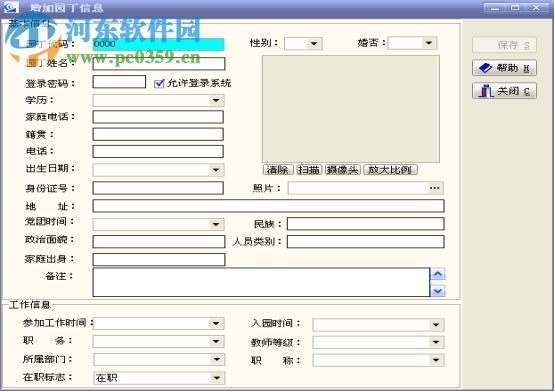This screenshot has height=392, width=555.
Task: Click the 放大比例 zoom ratio button
Action: (x=390, y=170)
